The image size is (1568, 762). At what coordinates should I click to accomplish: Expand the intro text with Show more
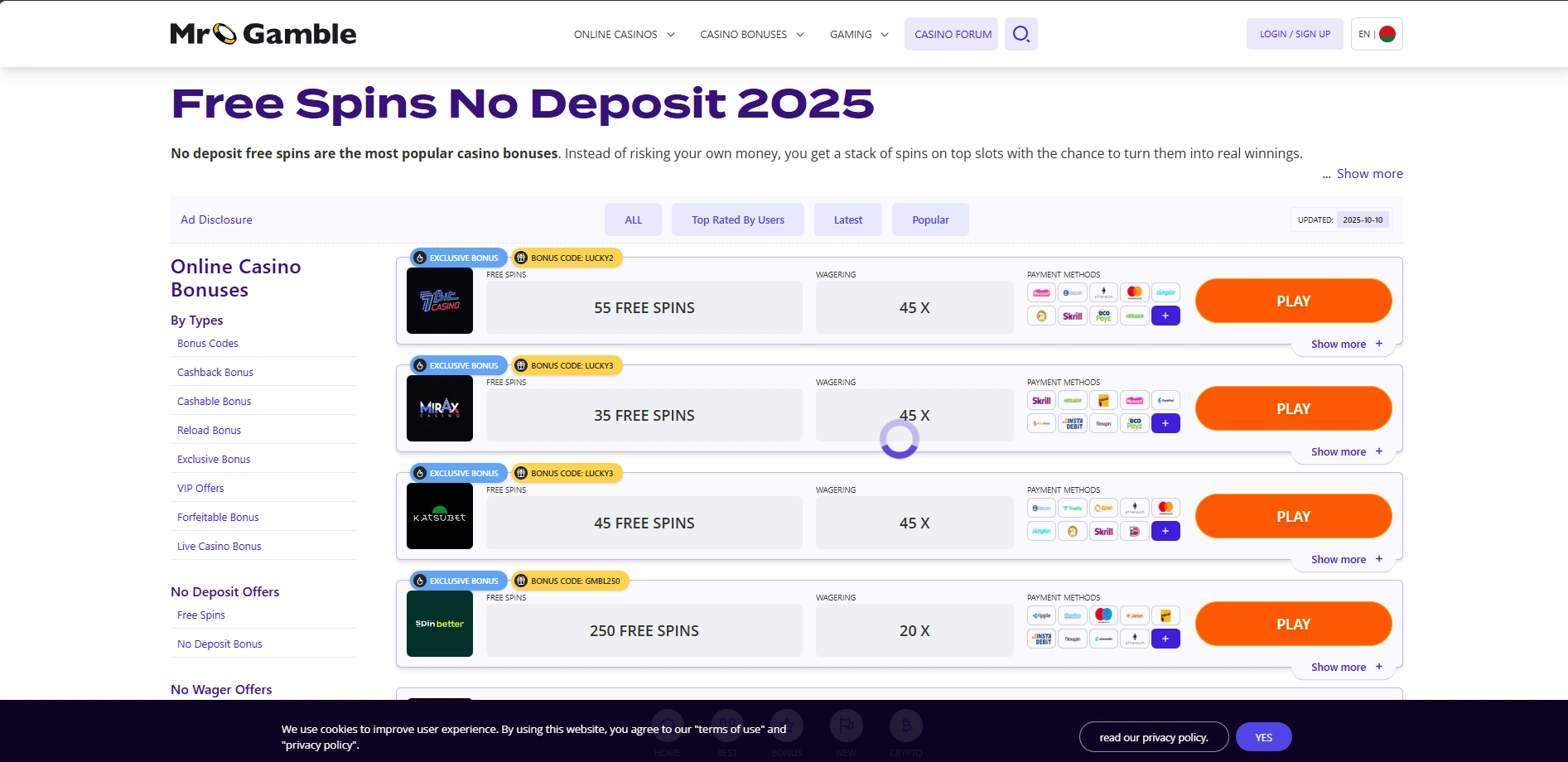[1369, 174]
